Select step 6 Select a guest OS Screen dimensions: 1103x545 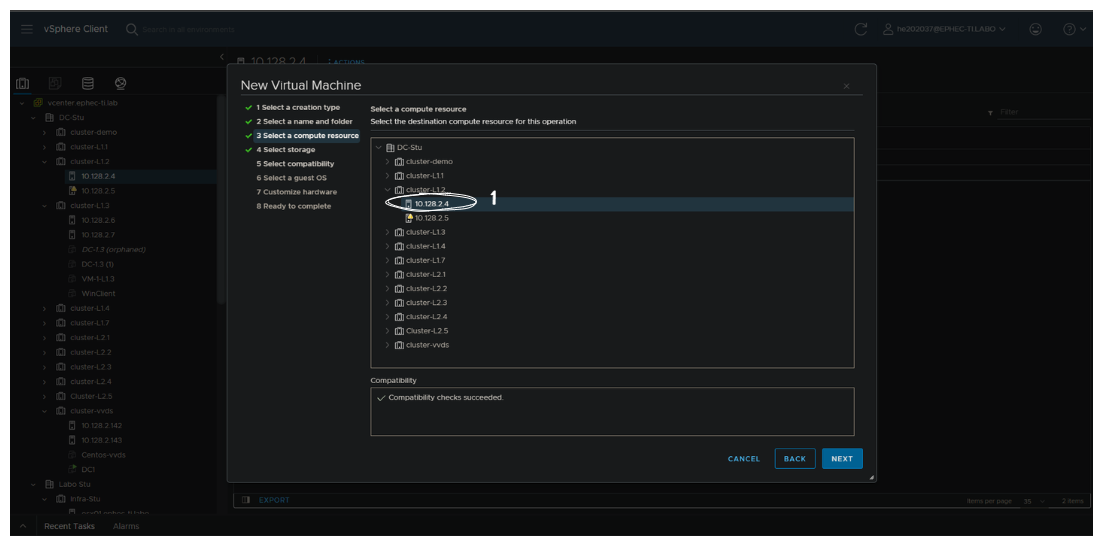[x=291, y=178]
